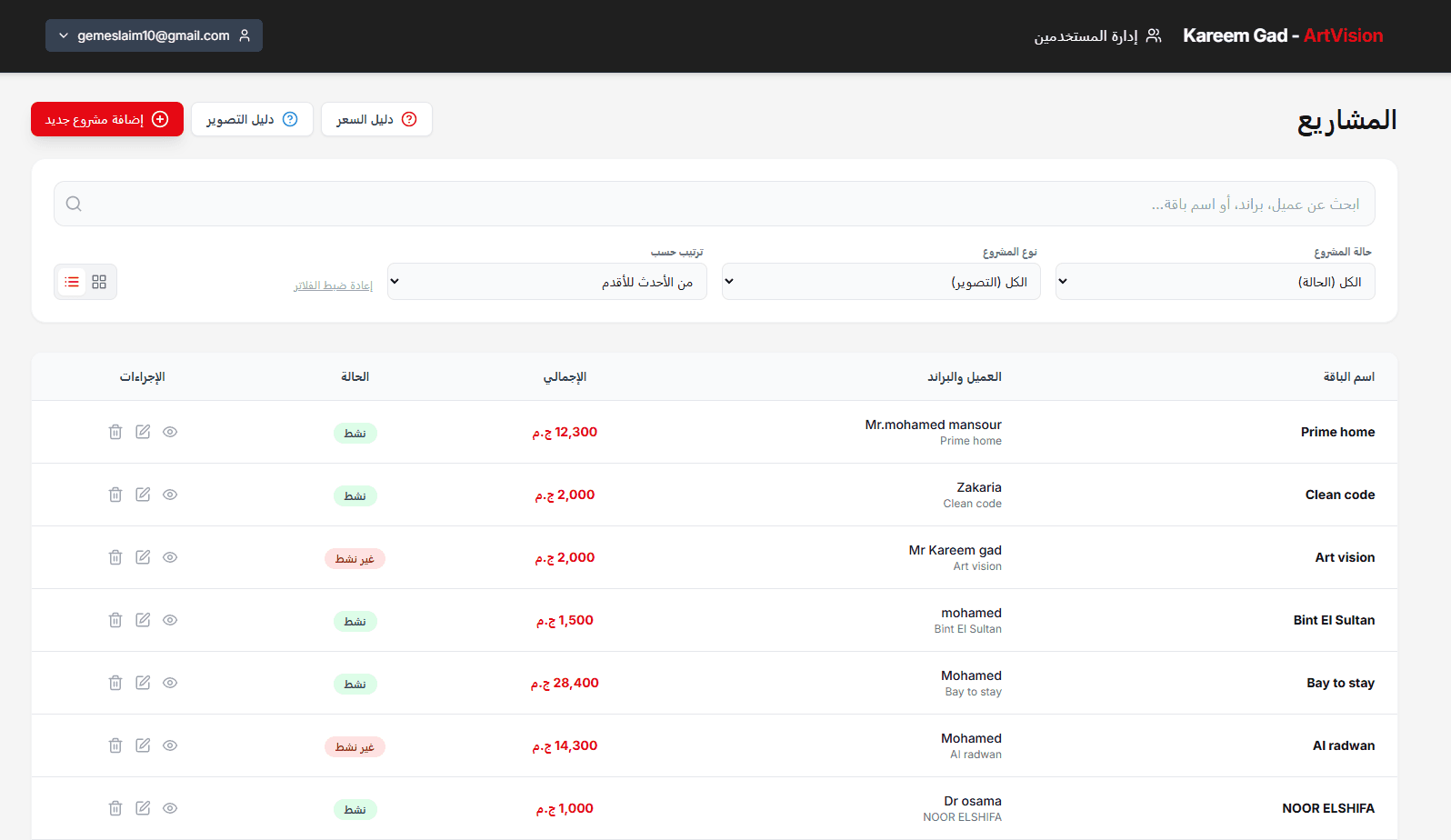
Task: Click the Al radwan package name
Action: [x=1344, y=745]
